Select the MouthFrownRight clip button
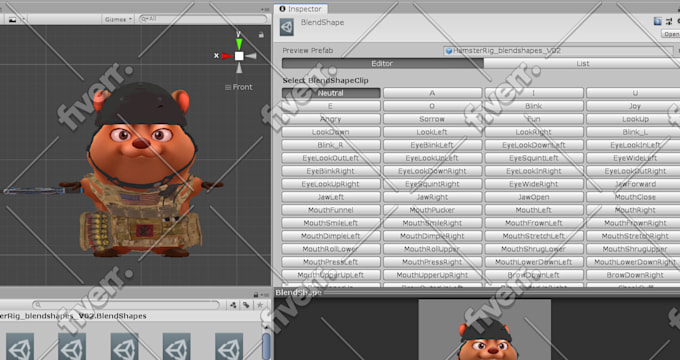 tap(633, 223)
